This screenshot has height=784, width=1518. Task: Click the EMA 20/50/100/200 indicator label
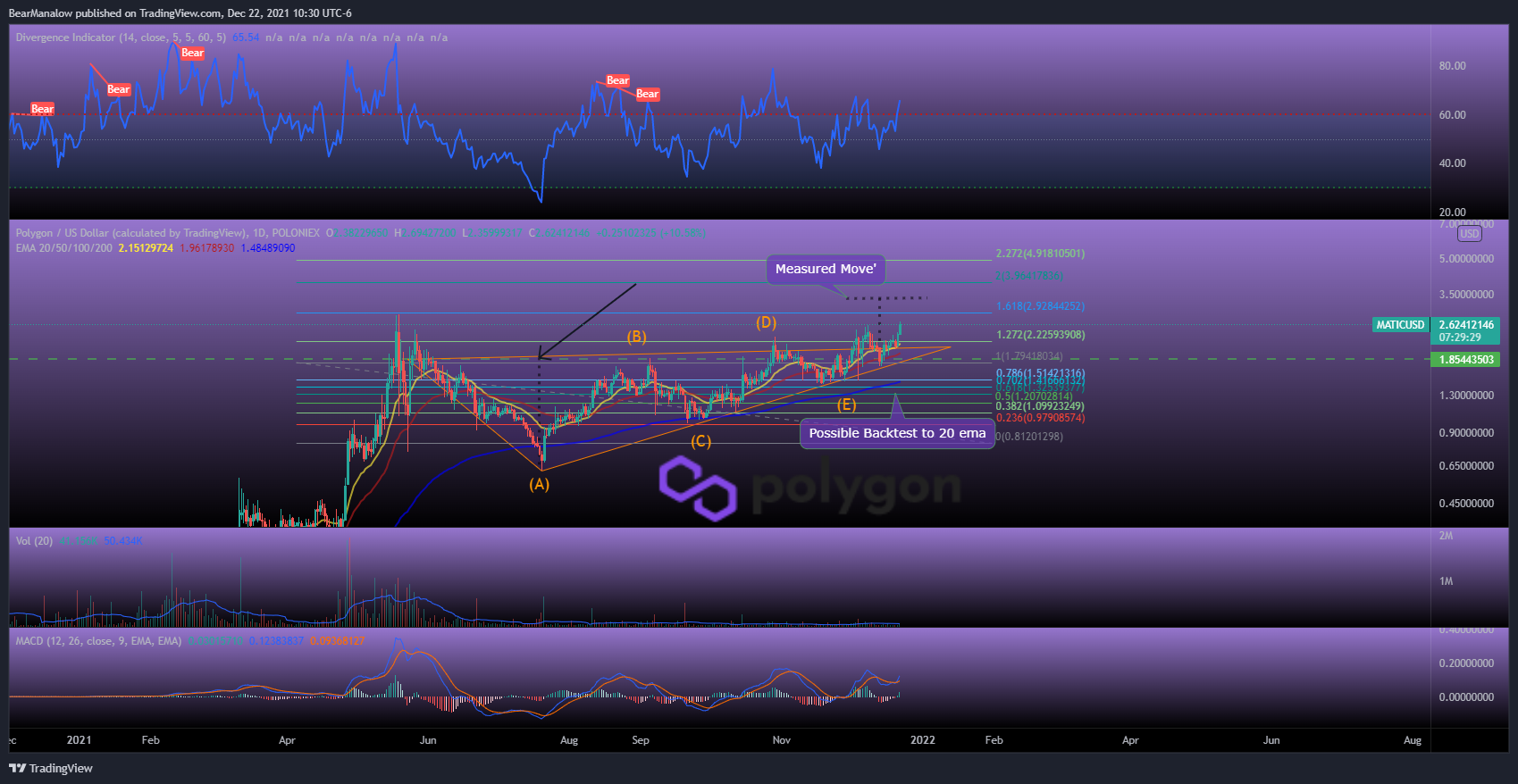(x=64, y=248)
